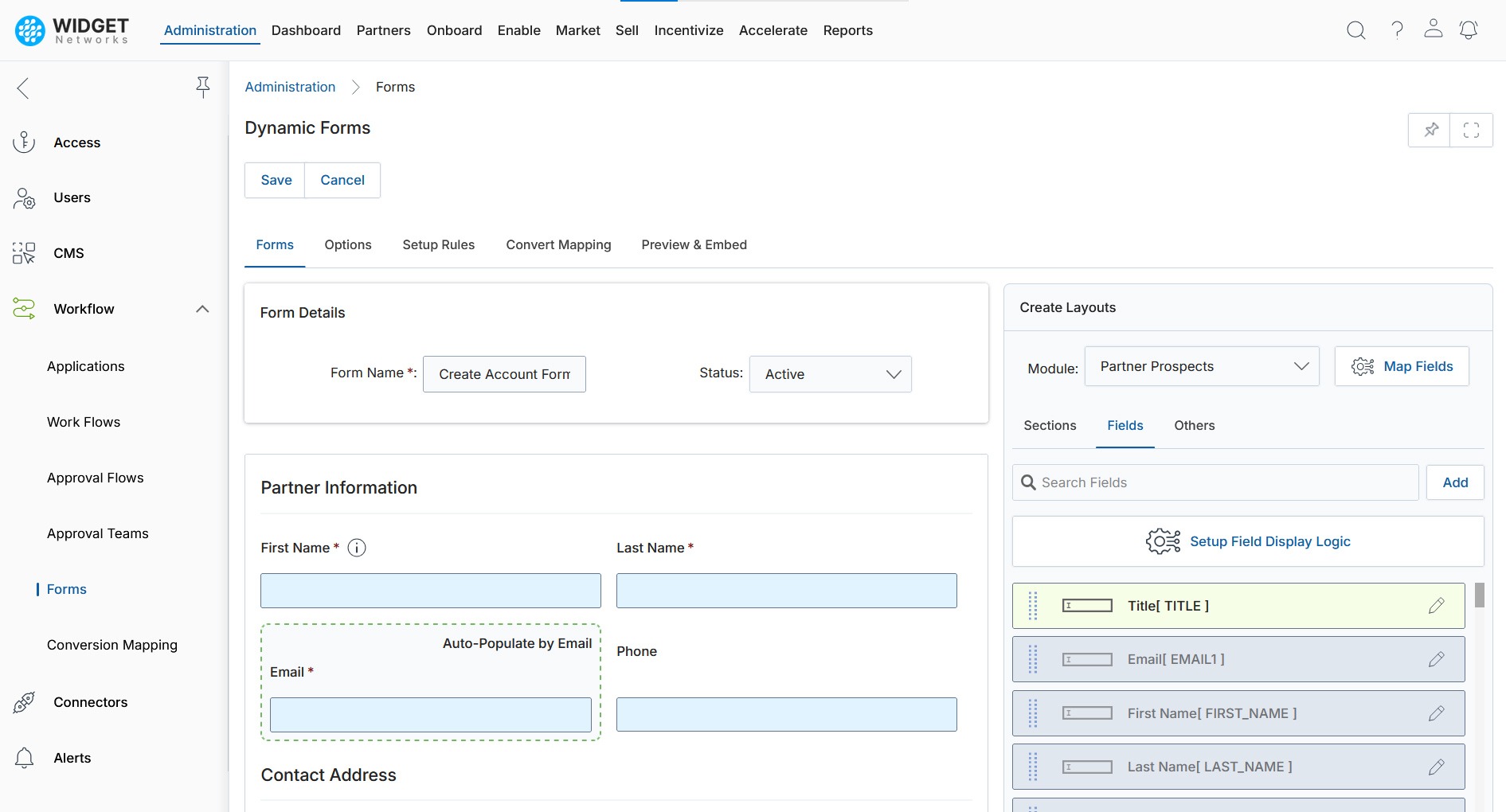Open Conversion Mapping in sidebar
The height and width of the screenshot is (812, 1506).
coord(112,645)
